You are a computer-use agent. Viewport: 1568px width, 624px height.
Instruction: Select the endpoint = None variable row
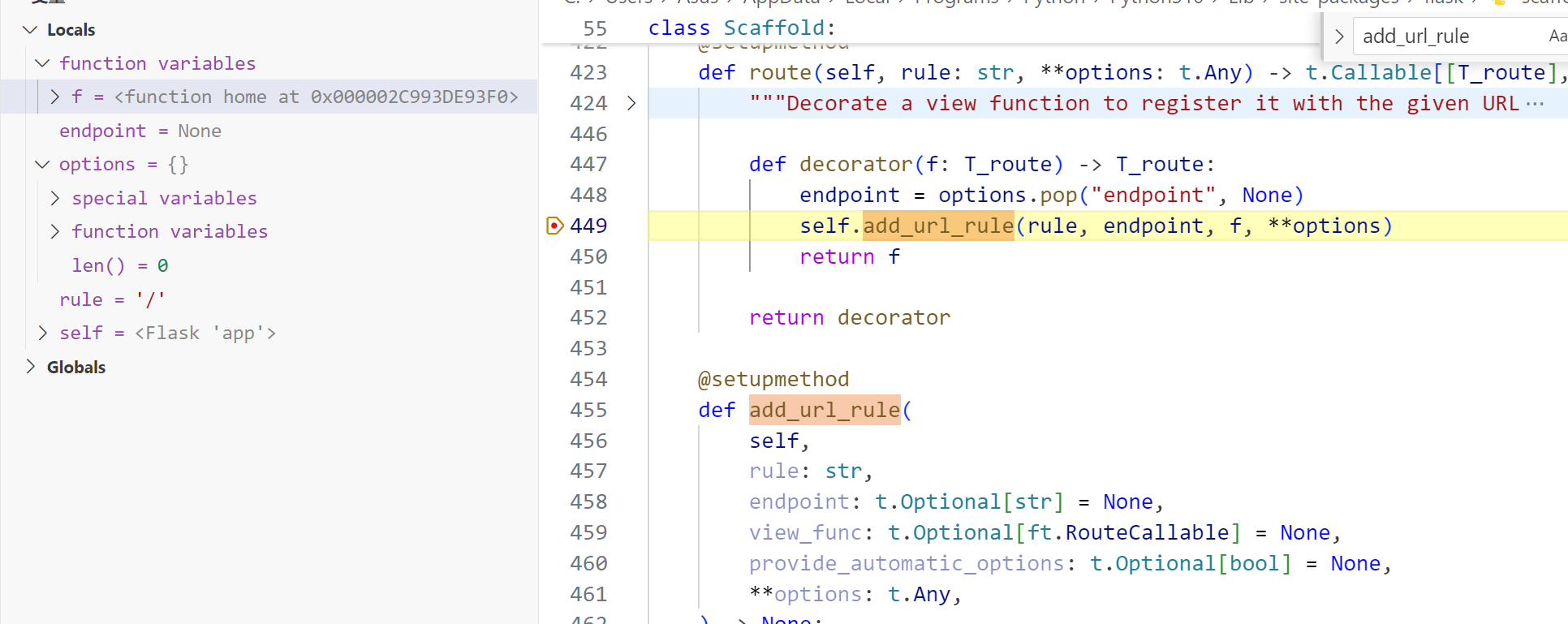tap(269, 131)
